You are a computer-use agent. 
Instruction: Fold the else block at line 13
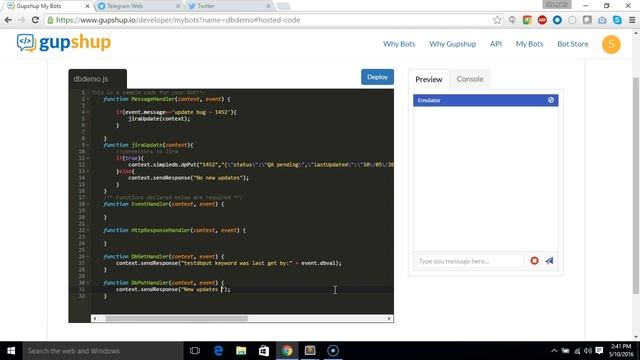[x=88, y=171]
